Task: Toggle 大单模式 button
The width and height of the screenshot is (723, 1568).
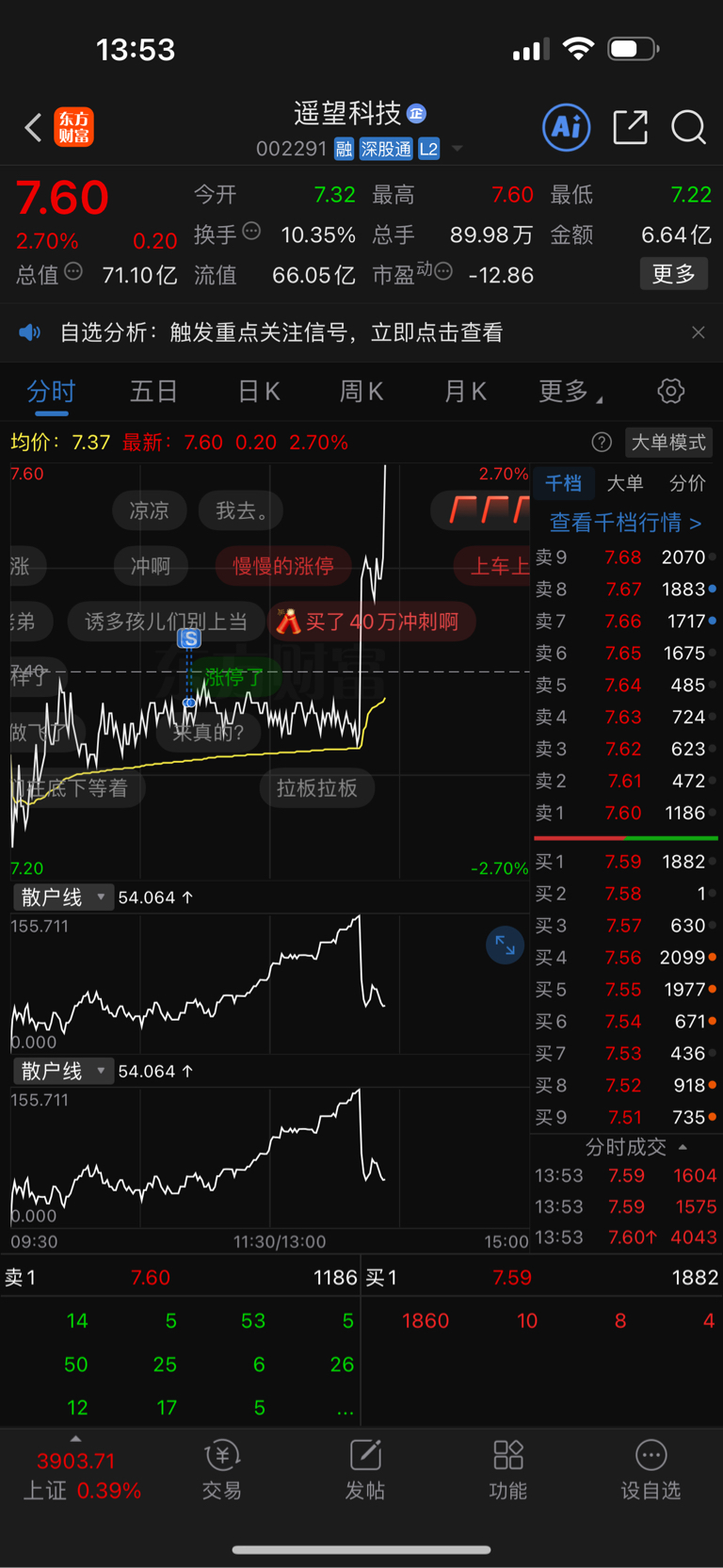Action: [668, 442]
